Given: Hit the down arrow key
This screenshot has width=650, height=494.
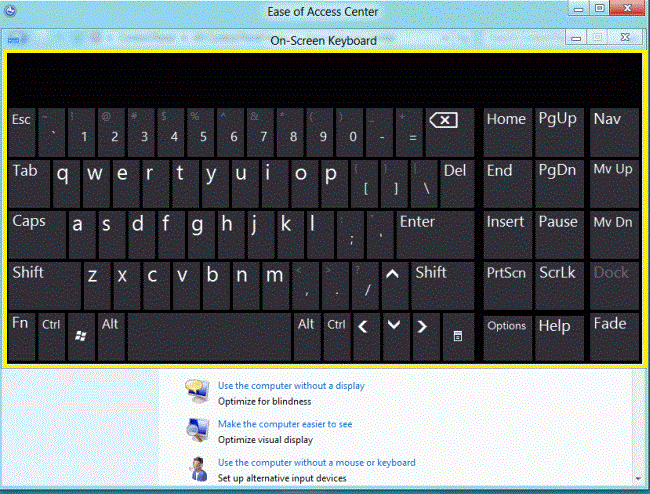Looking at the screenshot, I should click(x=394, y=337).
